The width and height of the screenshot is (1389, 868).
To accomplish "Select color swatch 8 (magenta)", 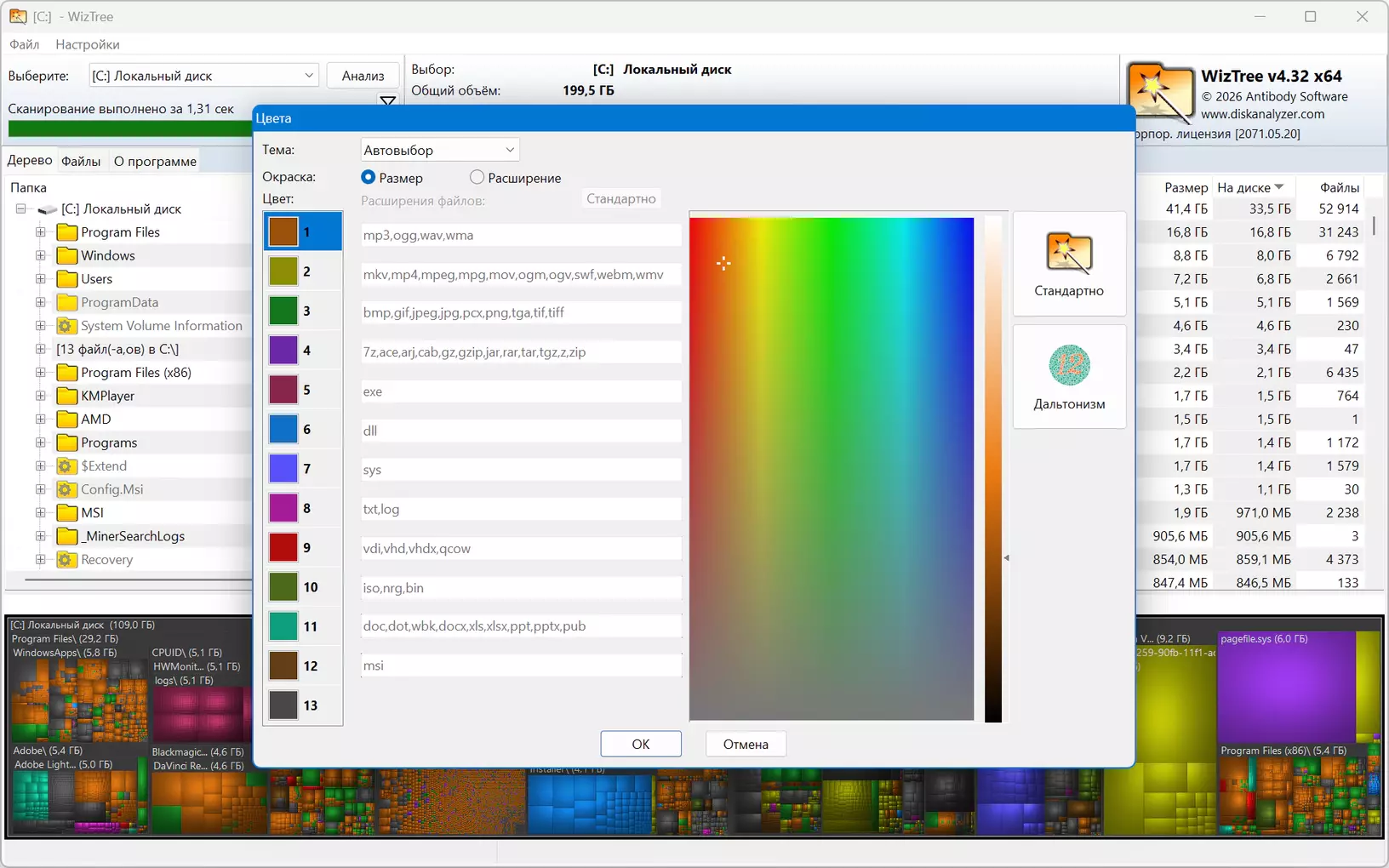I will tap(283, 508).
